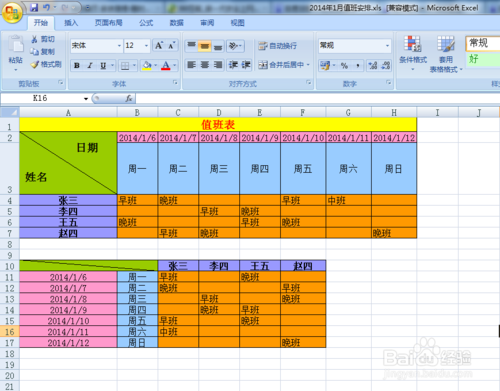This screenshot has width=500, height=391.
Task: Open the View (视图) tab
Action: 238,23
